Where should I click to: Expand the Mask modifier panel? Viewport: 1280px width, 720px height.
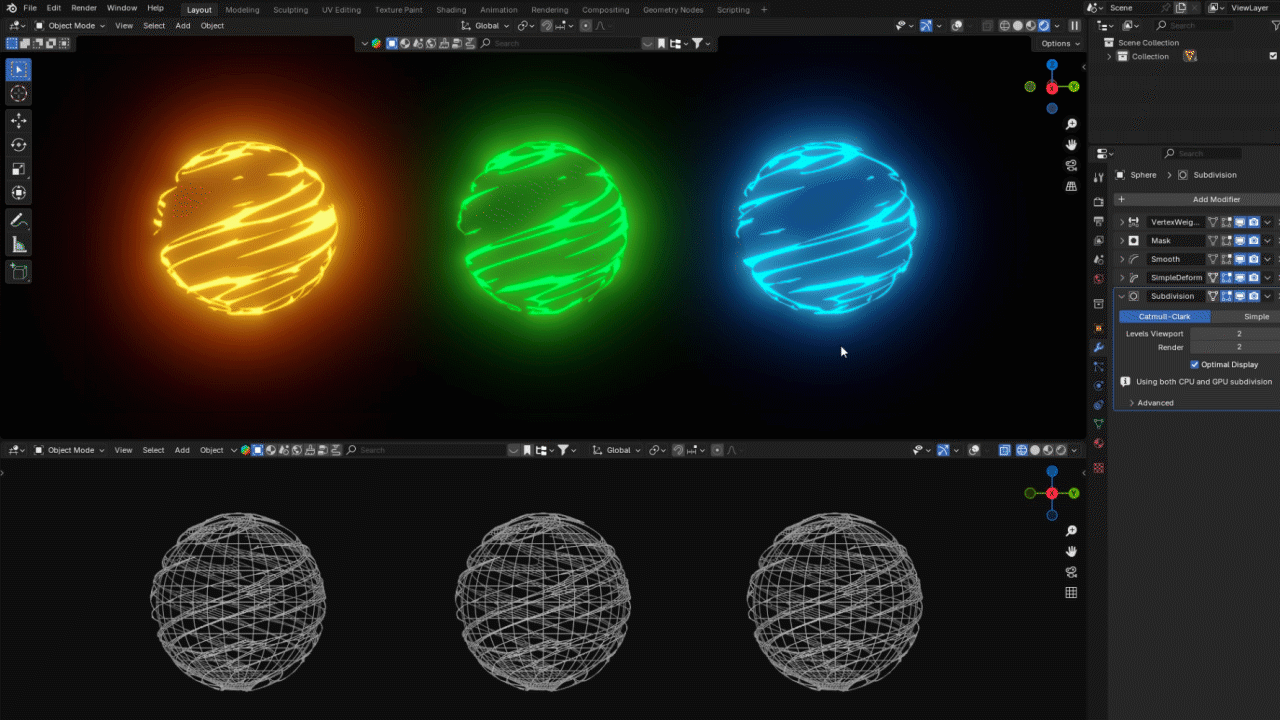[x=1121, y=241]
